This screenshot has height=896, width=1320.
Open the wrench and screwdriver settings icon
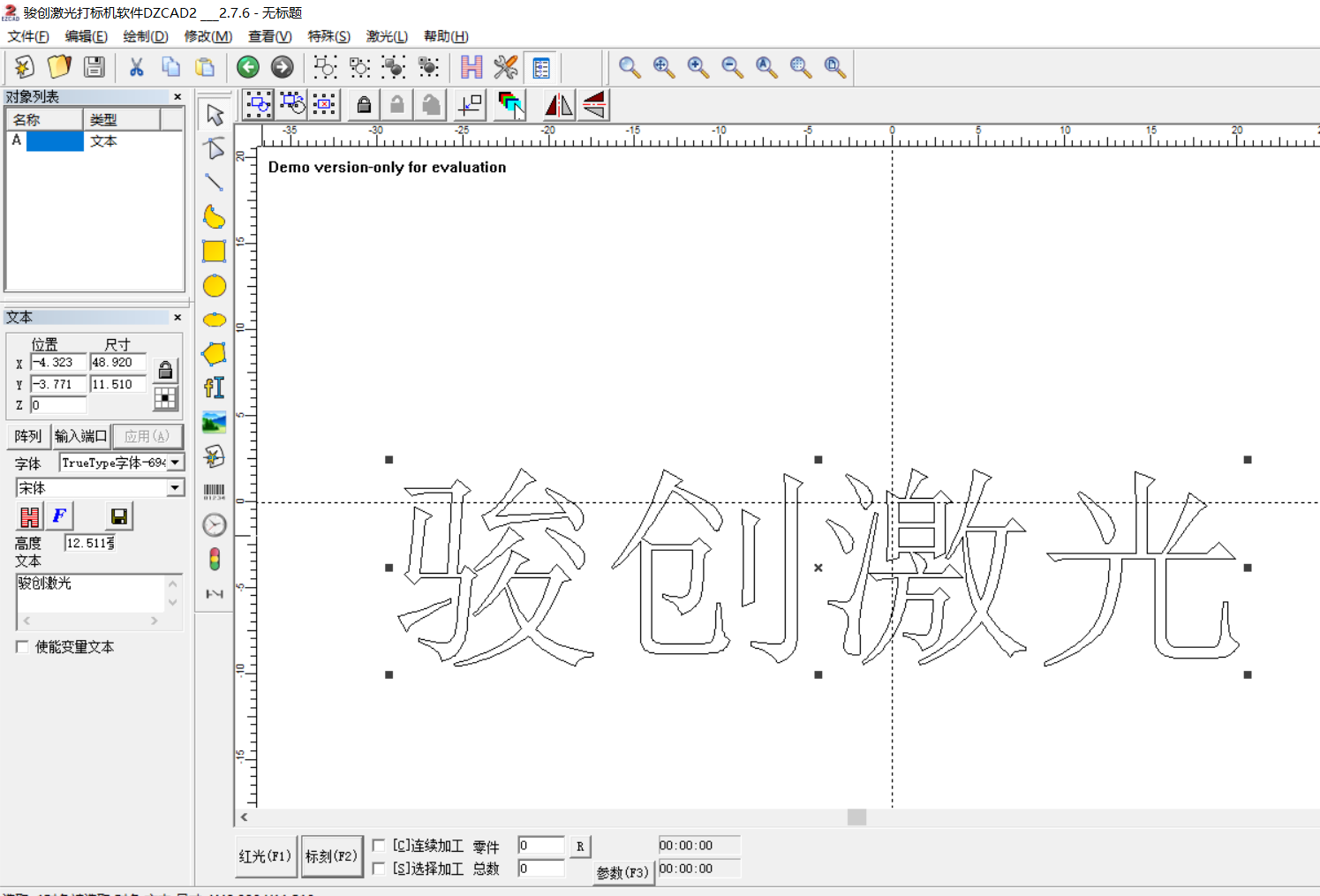(506, 67)
